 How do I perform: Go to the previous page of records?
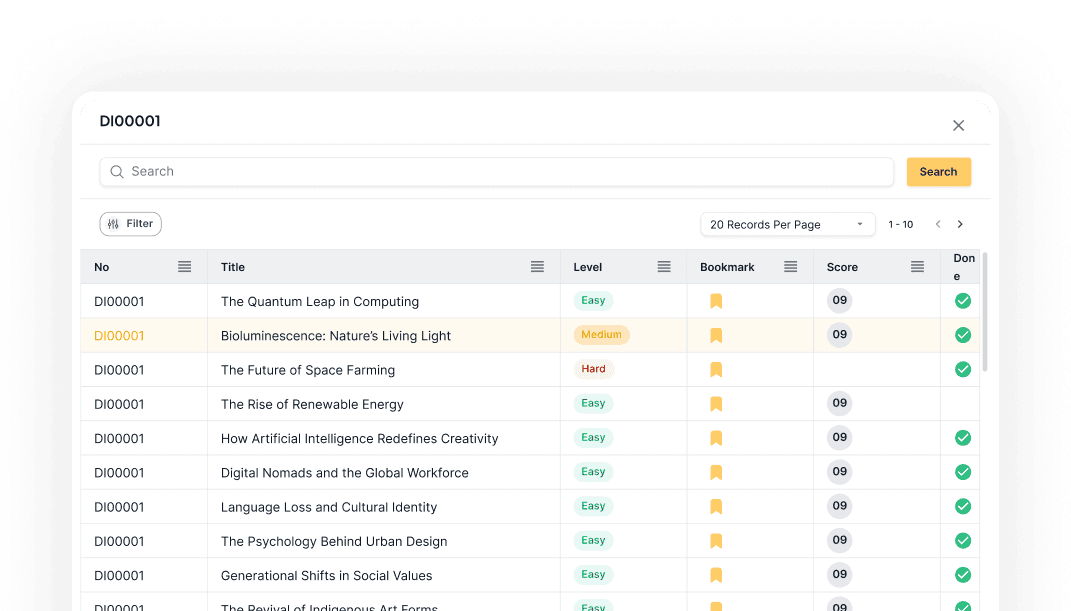[938, 225]
